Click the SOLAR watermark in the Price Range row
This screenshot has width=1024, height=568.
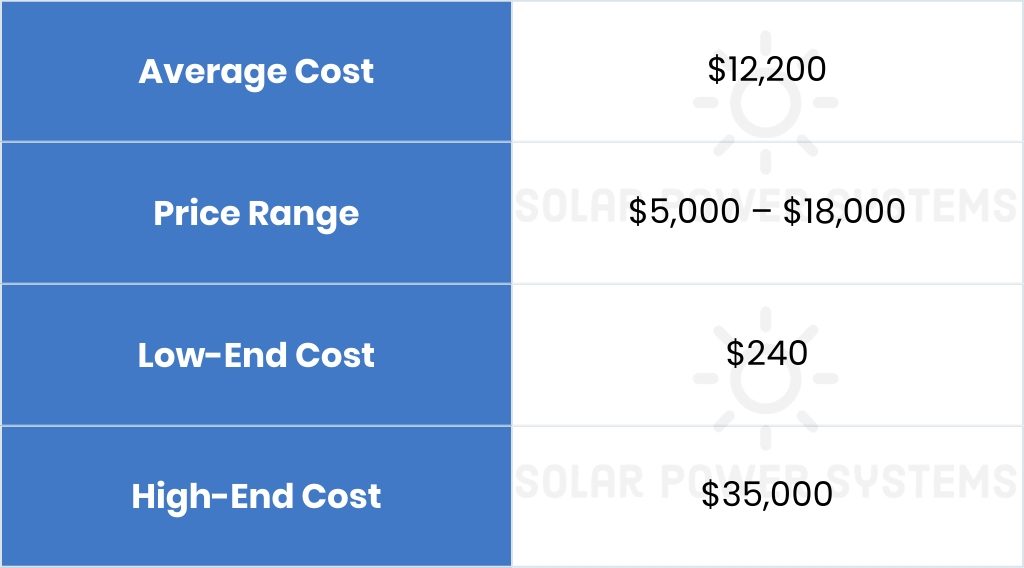570,206
